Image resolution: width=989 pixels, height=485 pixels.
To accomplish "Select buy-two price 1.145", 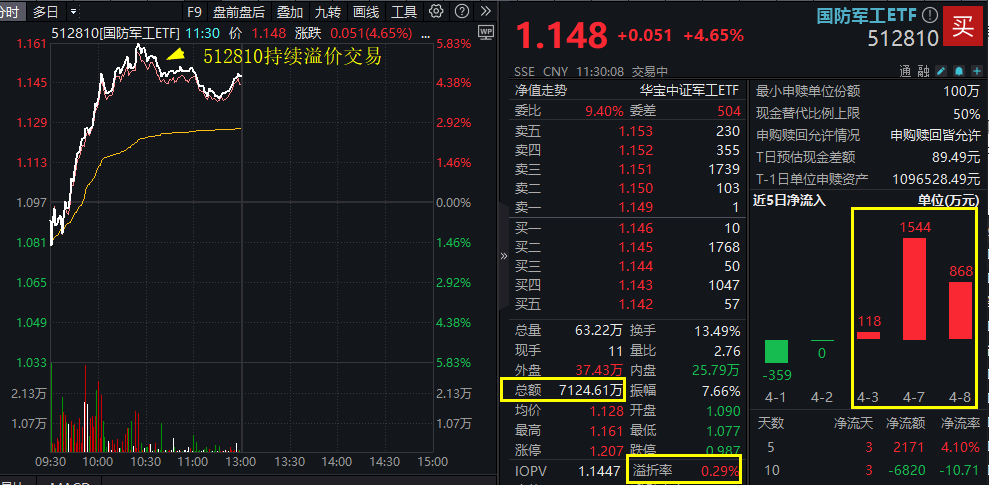I will coord(635,247).
